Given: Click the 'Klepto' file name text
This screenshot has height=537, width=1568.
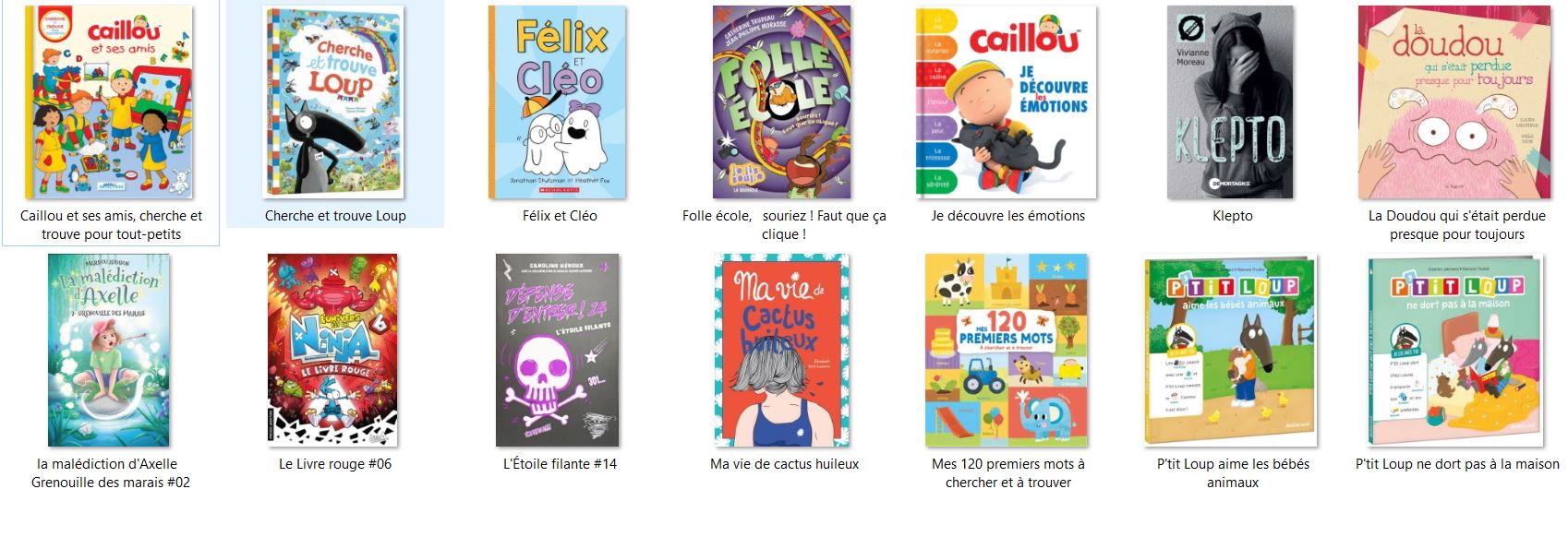Looking at the screenshot, I should coord(1232,216).
